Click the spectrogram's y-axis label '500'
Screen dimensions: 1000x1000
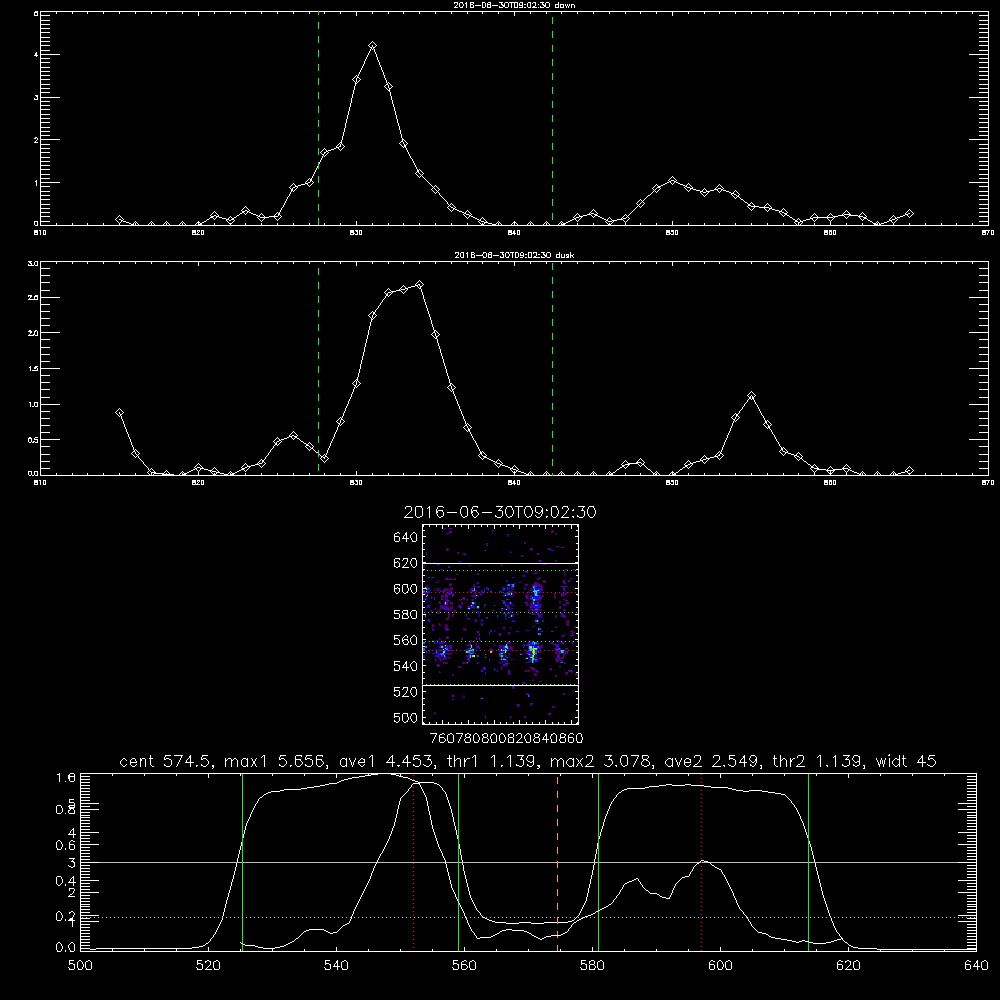406,717
